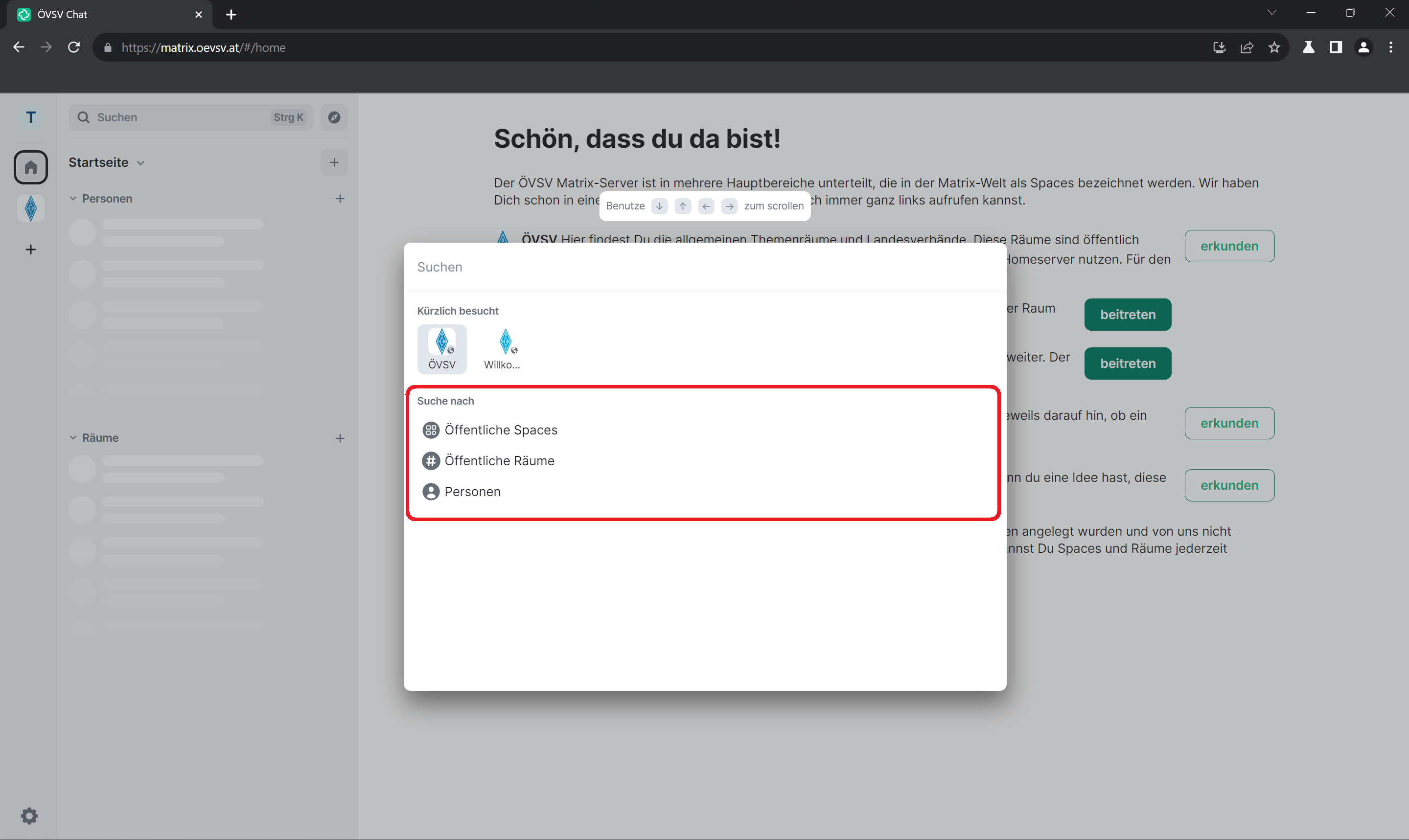Close the ÖVSV Chat tab
This screenshot has width=1409, height=840.
(199, 15)
